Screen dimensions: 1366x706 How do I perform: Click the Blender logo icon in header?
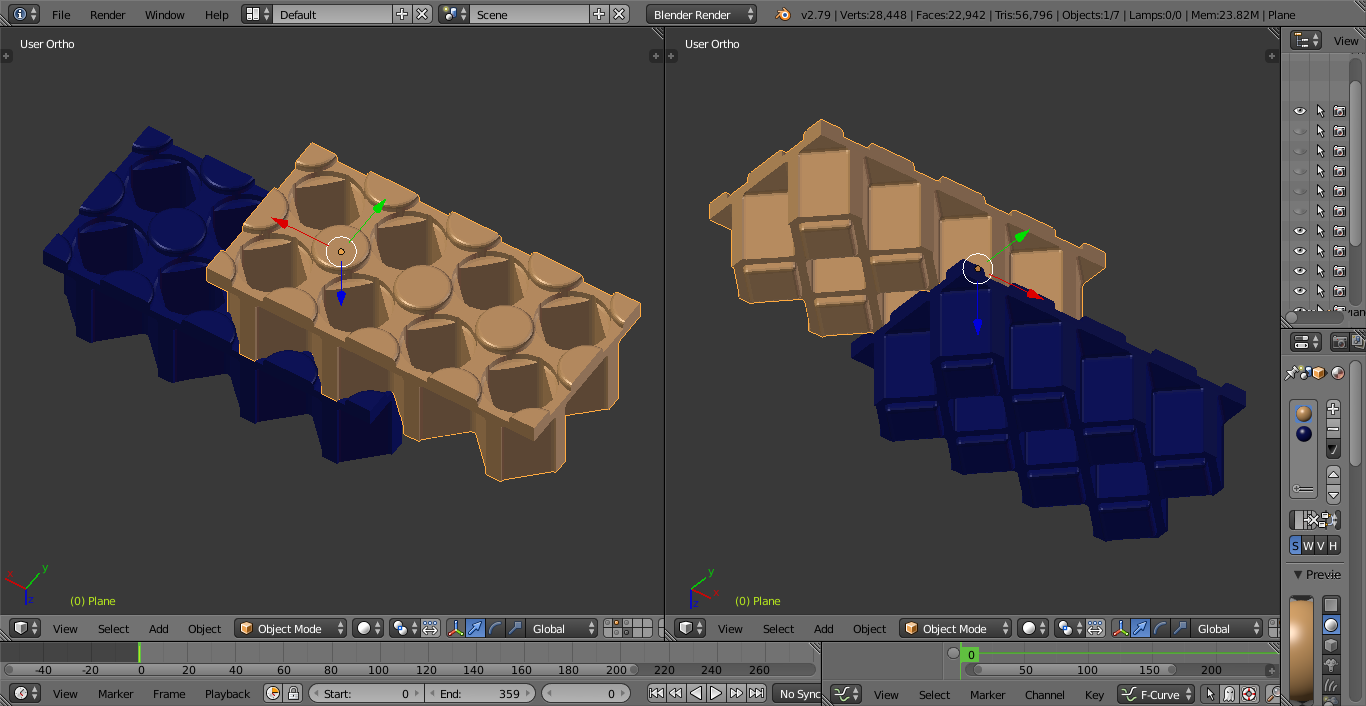click(784, 14)
